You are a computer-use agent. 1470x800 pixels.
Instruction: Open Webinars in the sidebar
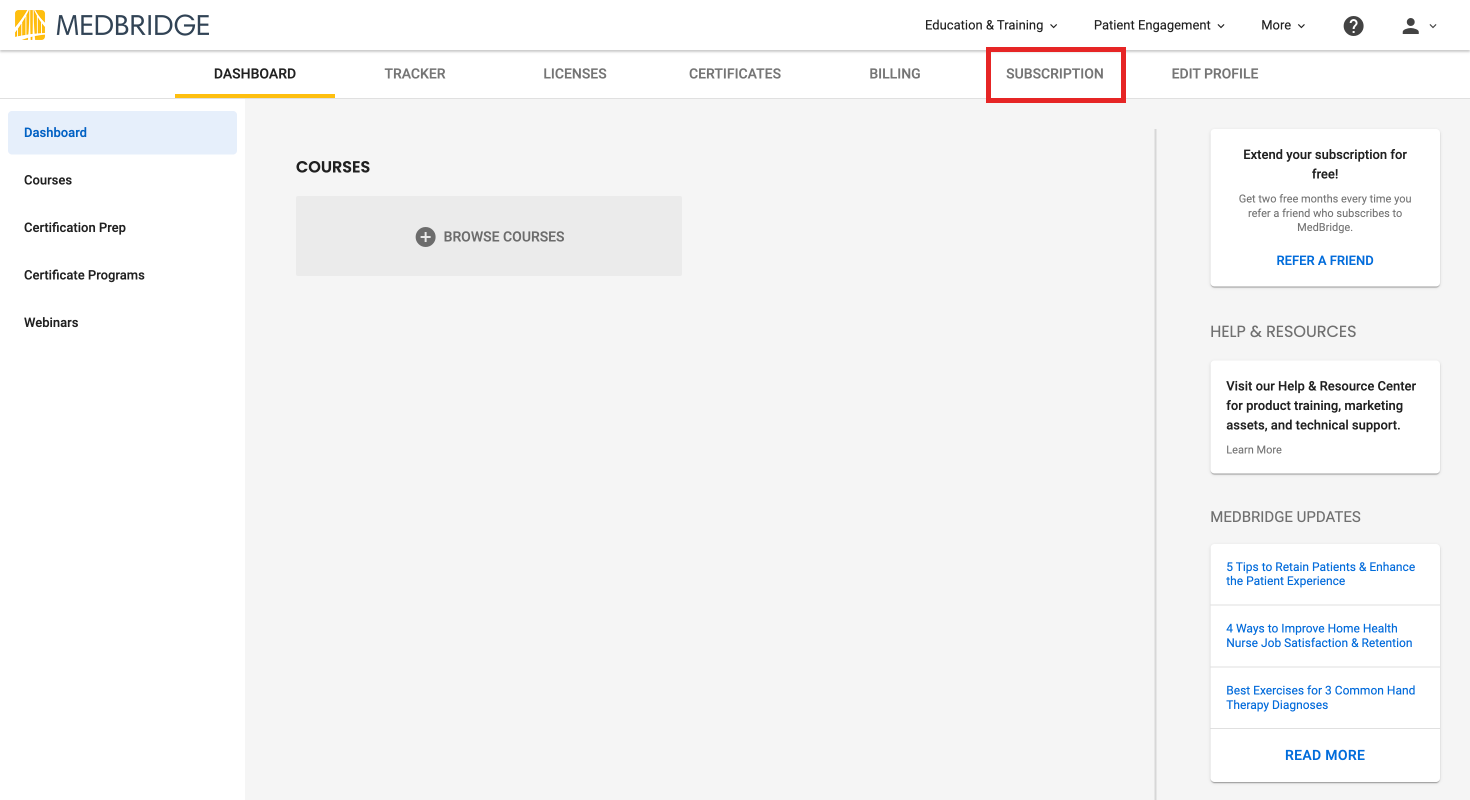point(122,323)
